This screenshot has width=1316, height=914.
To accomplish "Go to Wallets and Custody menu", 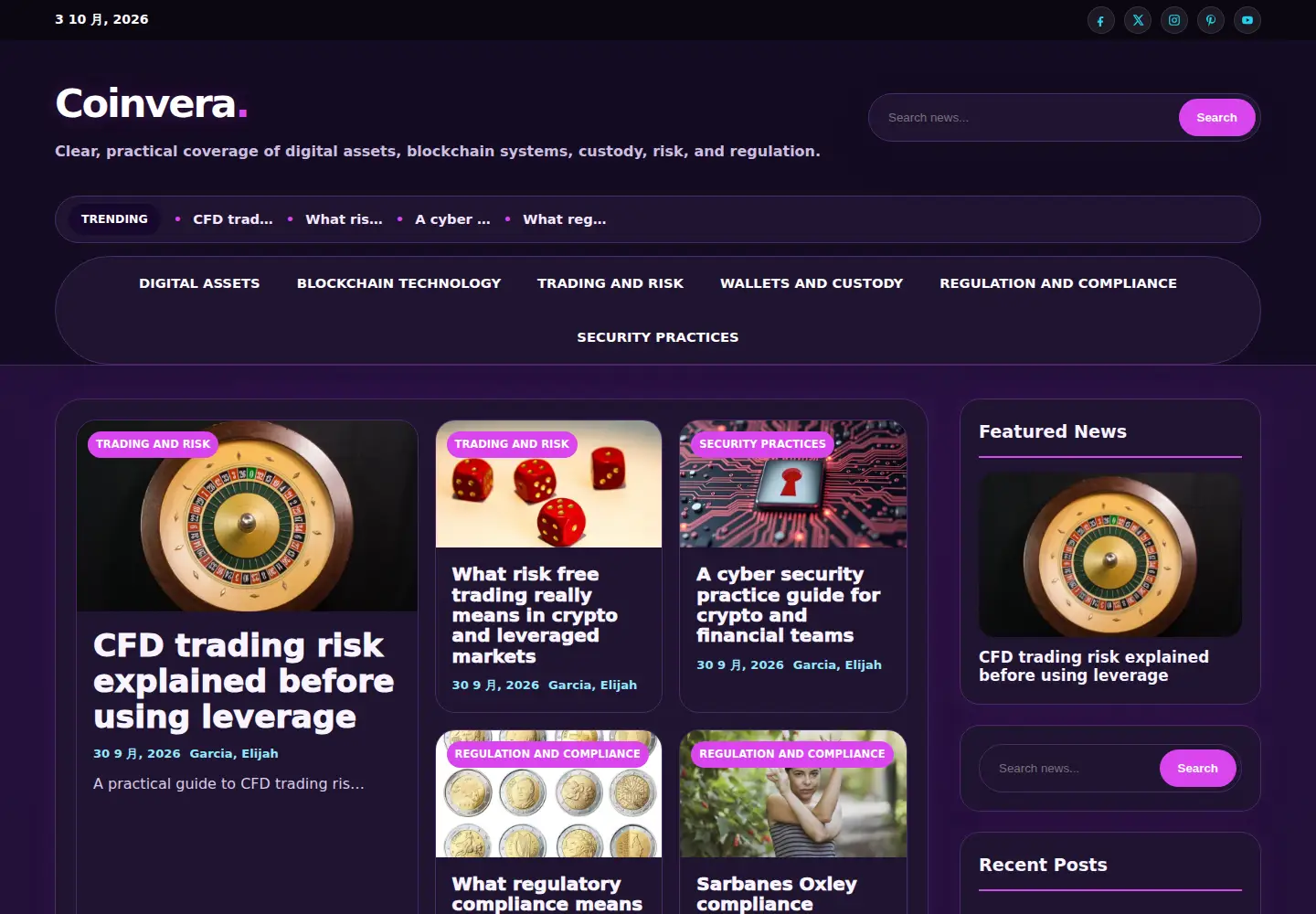I will (x=812, y=283).
